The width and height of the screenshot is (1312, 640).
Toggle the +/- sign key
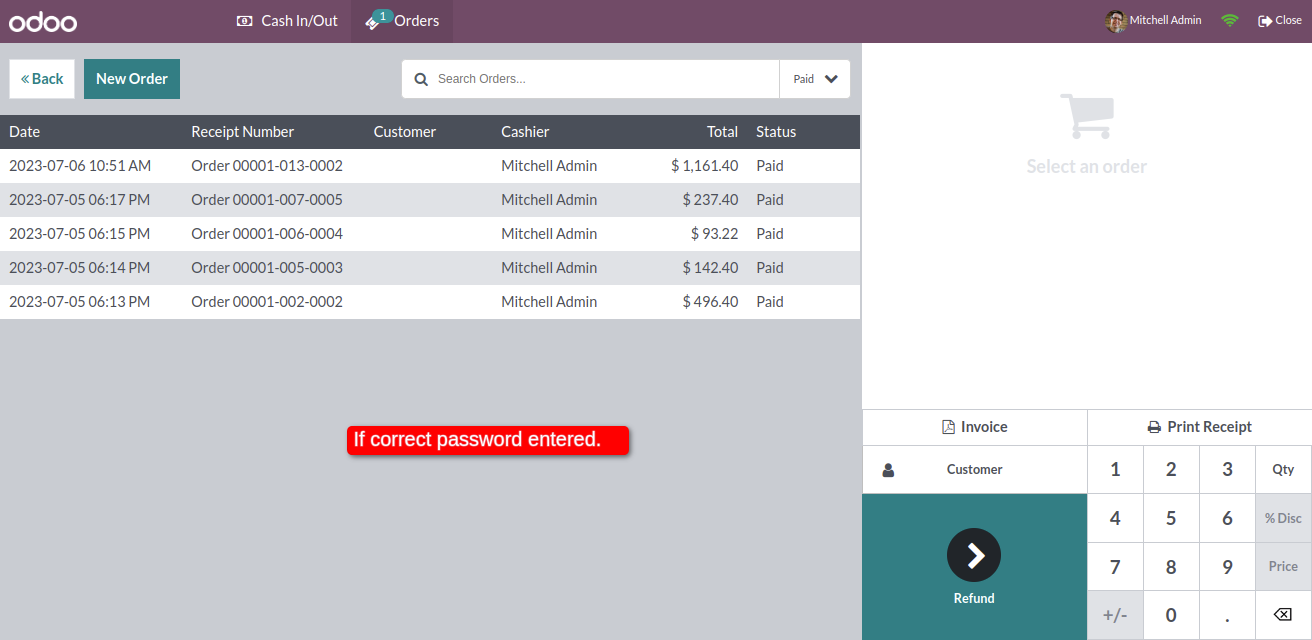(x=1115, y=615)
